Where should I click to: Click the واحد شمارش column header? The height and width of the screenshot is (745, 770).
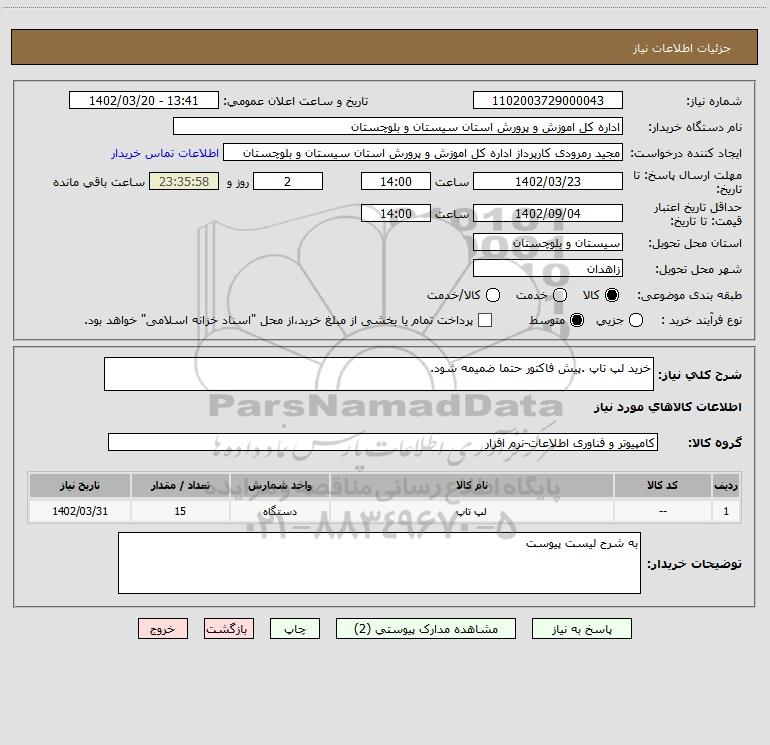(x=279, y=485)
